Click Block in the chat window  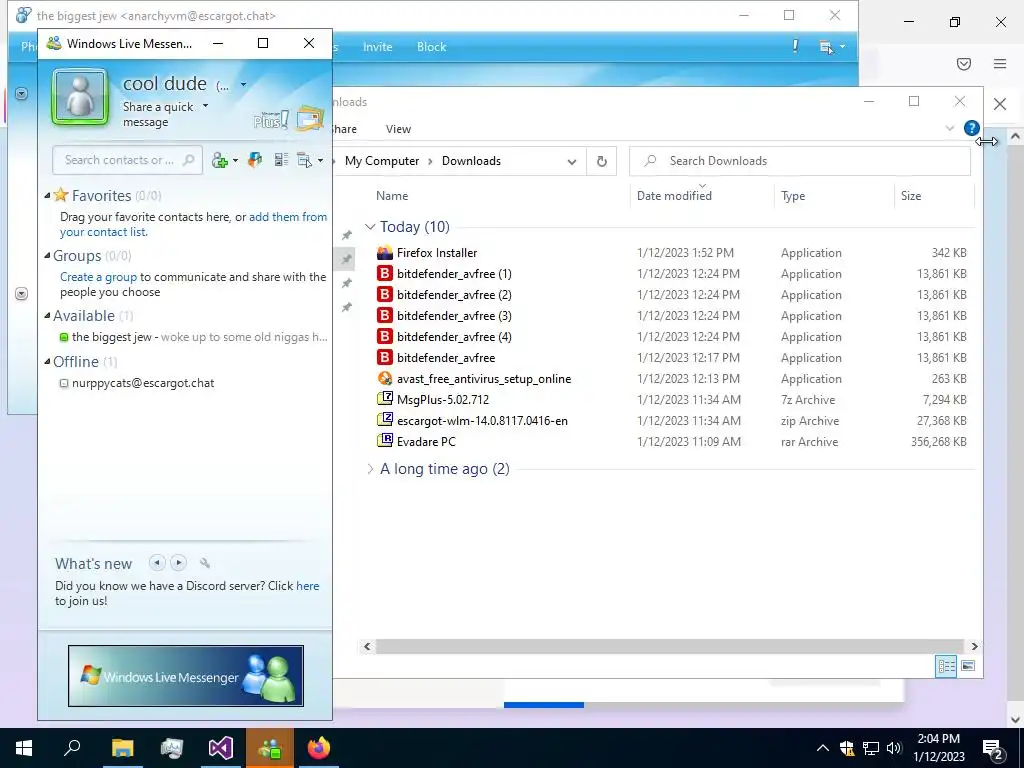point(431,47)
